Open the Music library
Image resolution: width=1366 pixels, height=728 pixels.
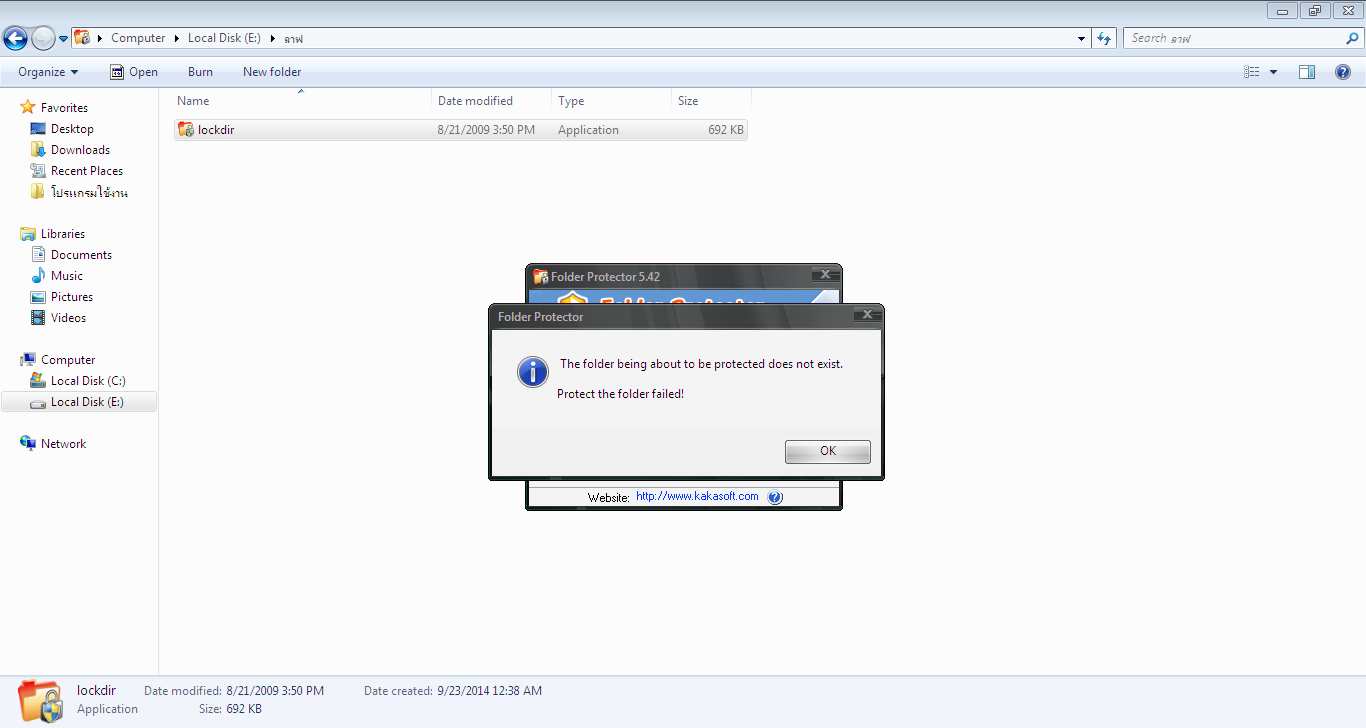[x=67, y=276]
